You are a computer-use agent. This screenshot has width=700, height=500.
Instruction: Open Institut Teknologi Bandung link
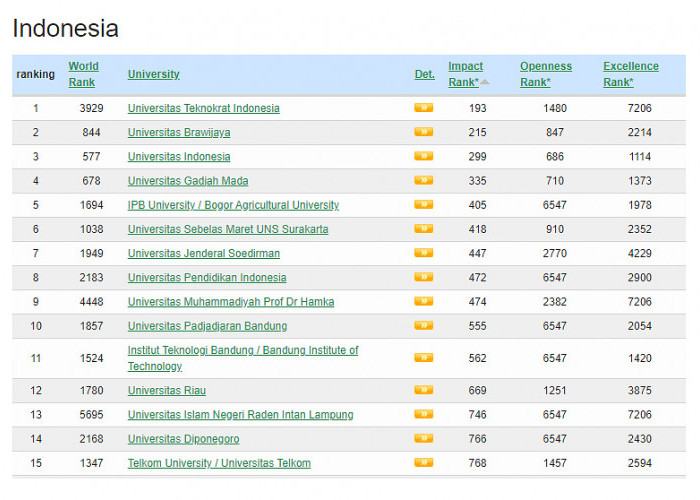[243, 358]
